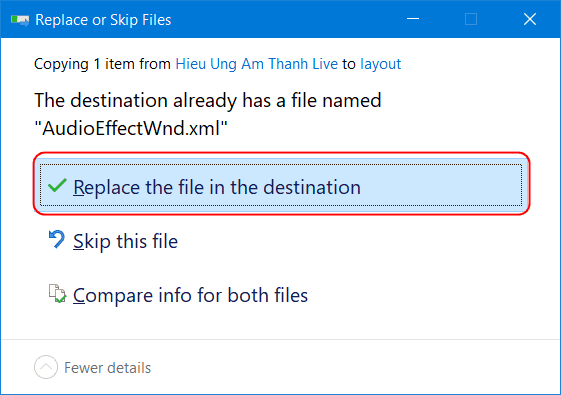Click the "Copying 1 item from" text

point(102,65)
